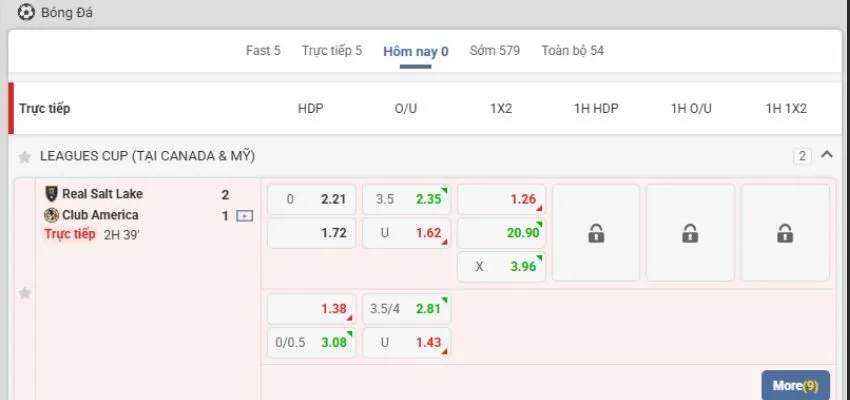850x400 pixels.
Task: Open live stream icon beside Club America score
Action: point(244,215)
